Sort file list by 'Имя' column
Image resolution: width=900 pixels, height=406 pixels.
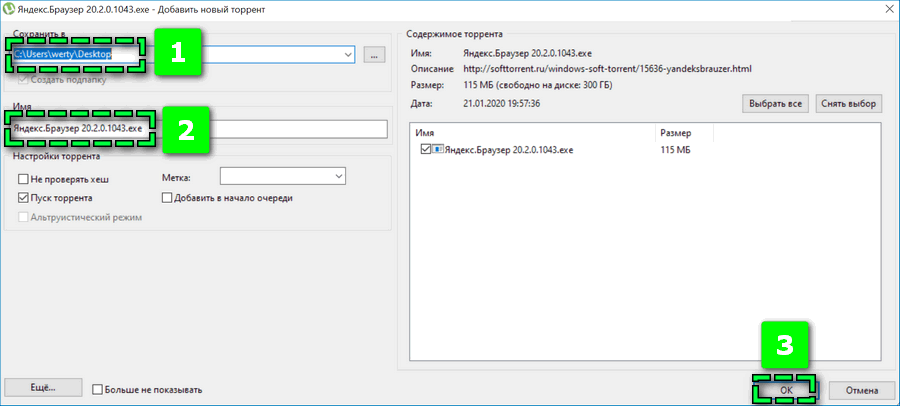point(530,132)
